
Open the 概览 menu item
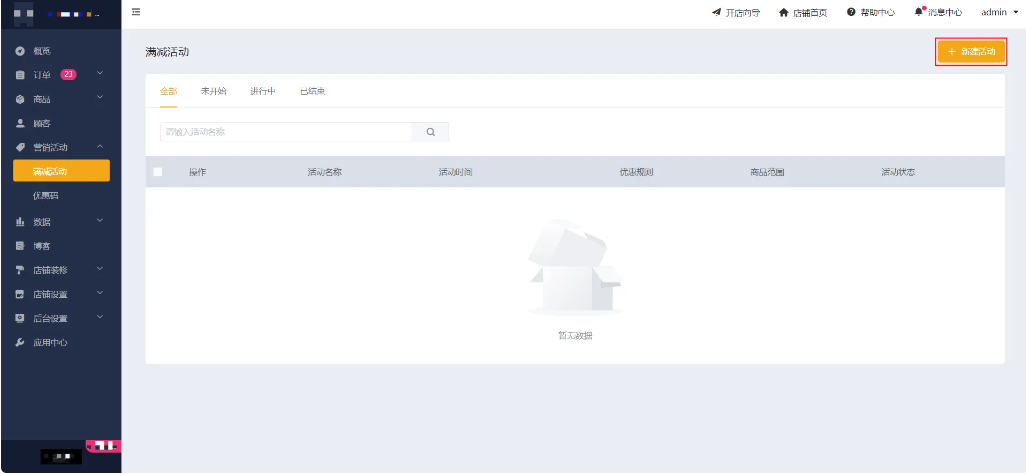(42, 51)
